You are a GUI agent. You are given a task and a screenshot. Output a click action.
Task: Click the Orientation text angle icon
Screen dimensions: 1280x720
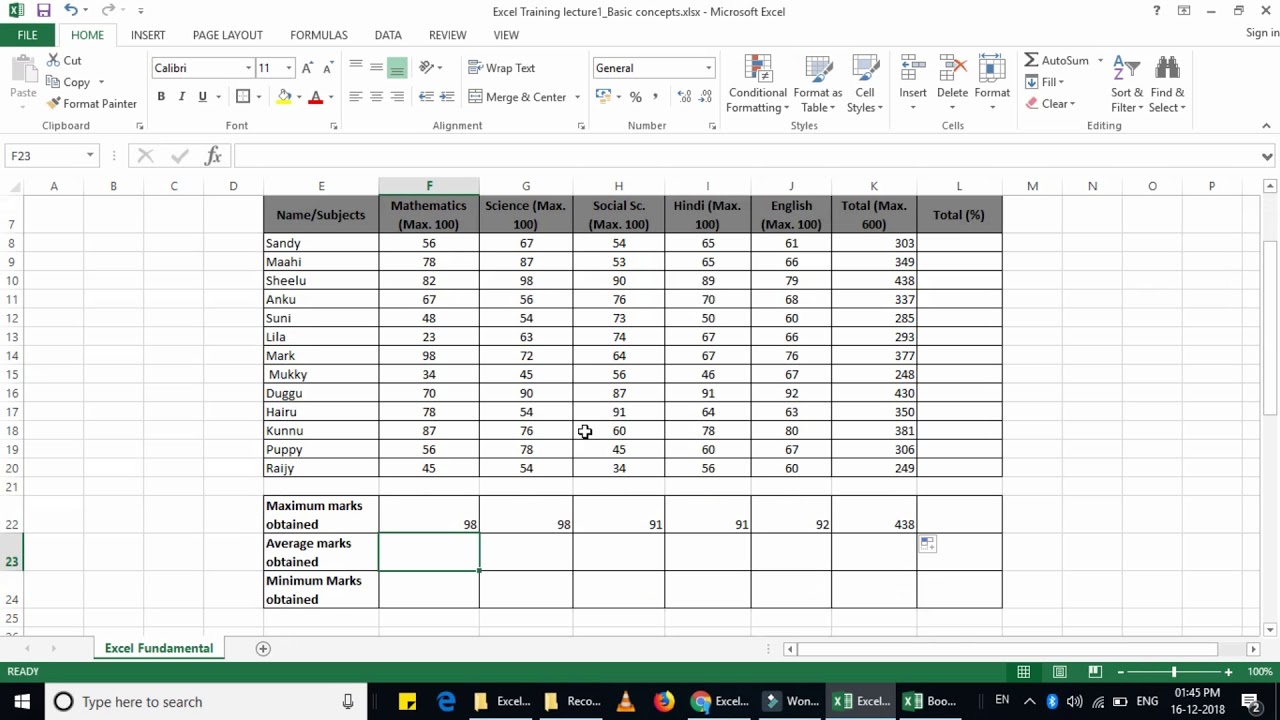coord(427,68)
